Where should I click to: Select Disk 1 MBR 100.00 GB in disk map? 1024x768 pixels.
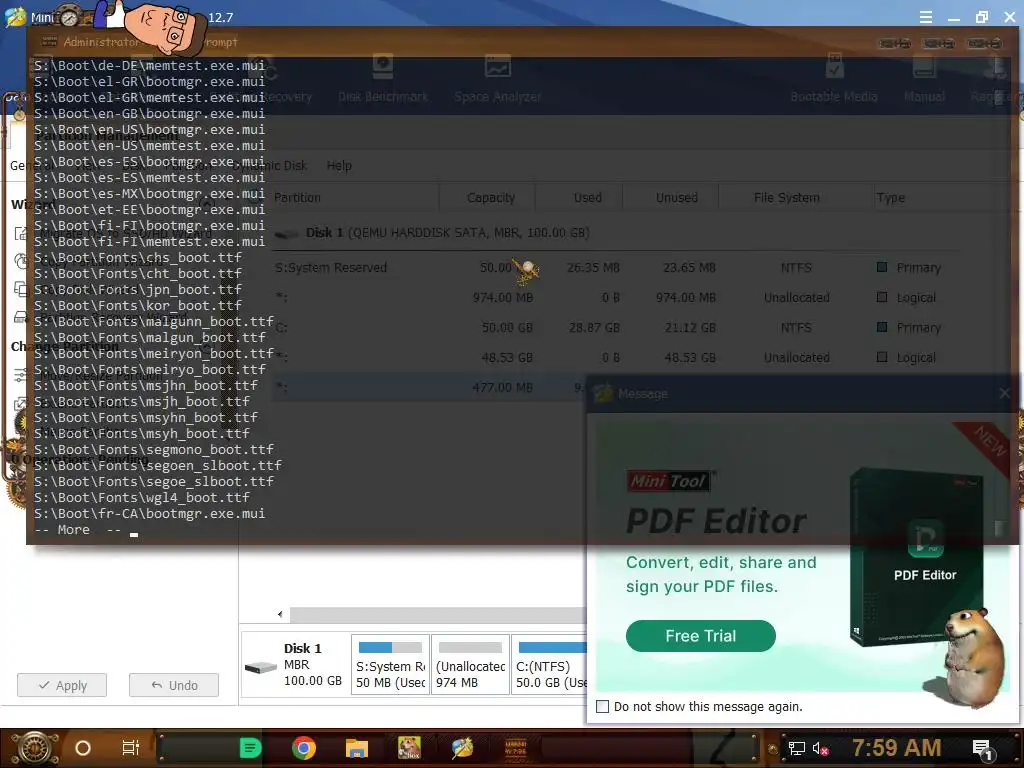tap(294, 665)
